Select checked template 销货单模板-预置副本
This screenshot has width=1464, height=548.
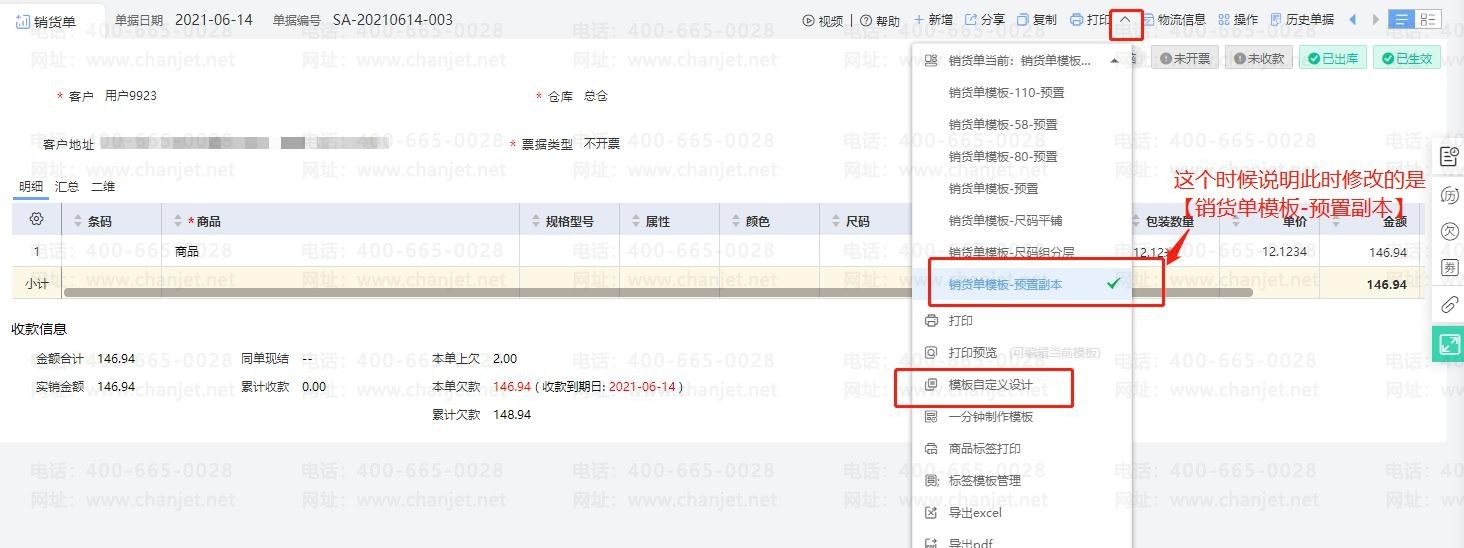pyautogui.click(x=1022, y=285)
